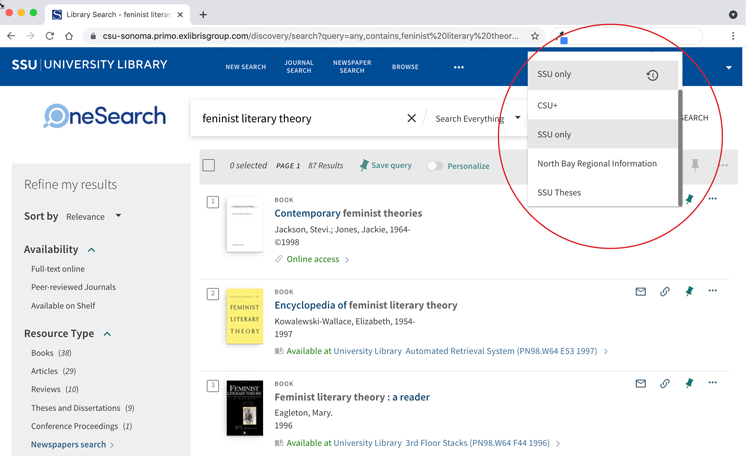
Task: Filter by Peer-reviewed Journals
Action: [73, 287]
